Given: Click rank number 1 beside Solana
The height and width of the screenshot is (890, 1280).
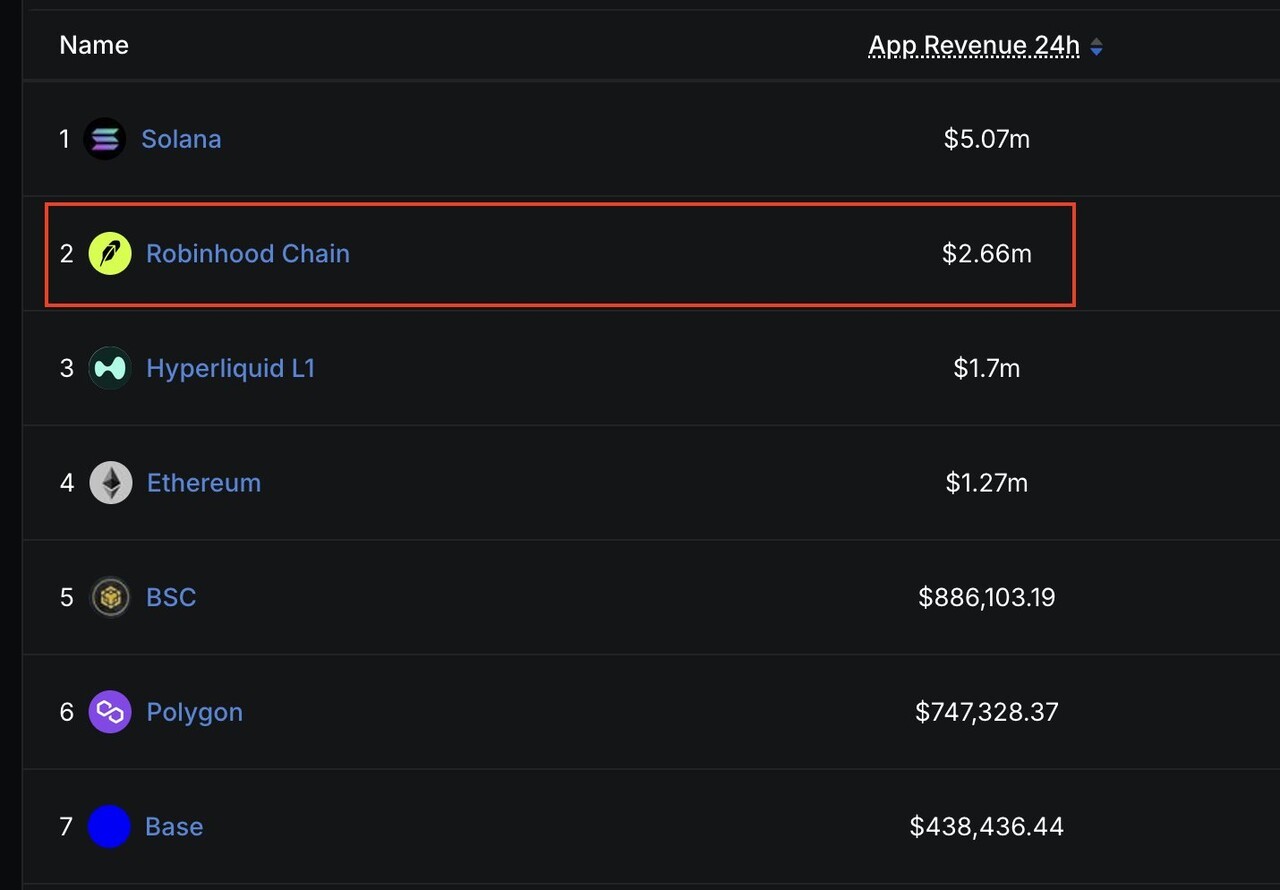Looking at the screenshot, I should pos(65,139).
